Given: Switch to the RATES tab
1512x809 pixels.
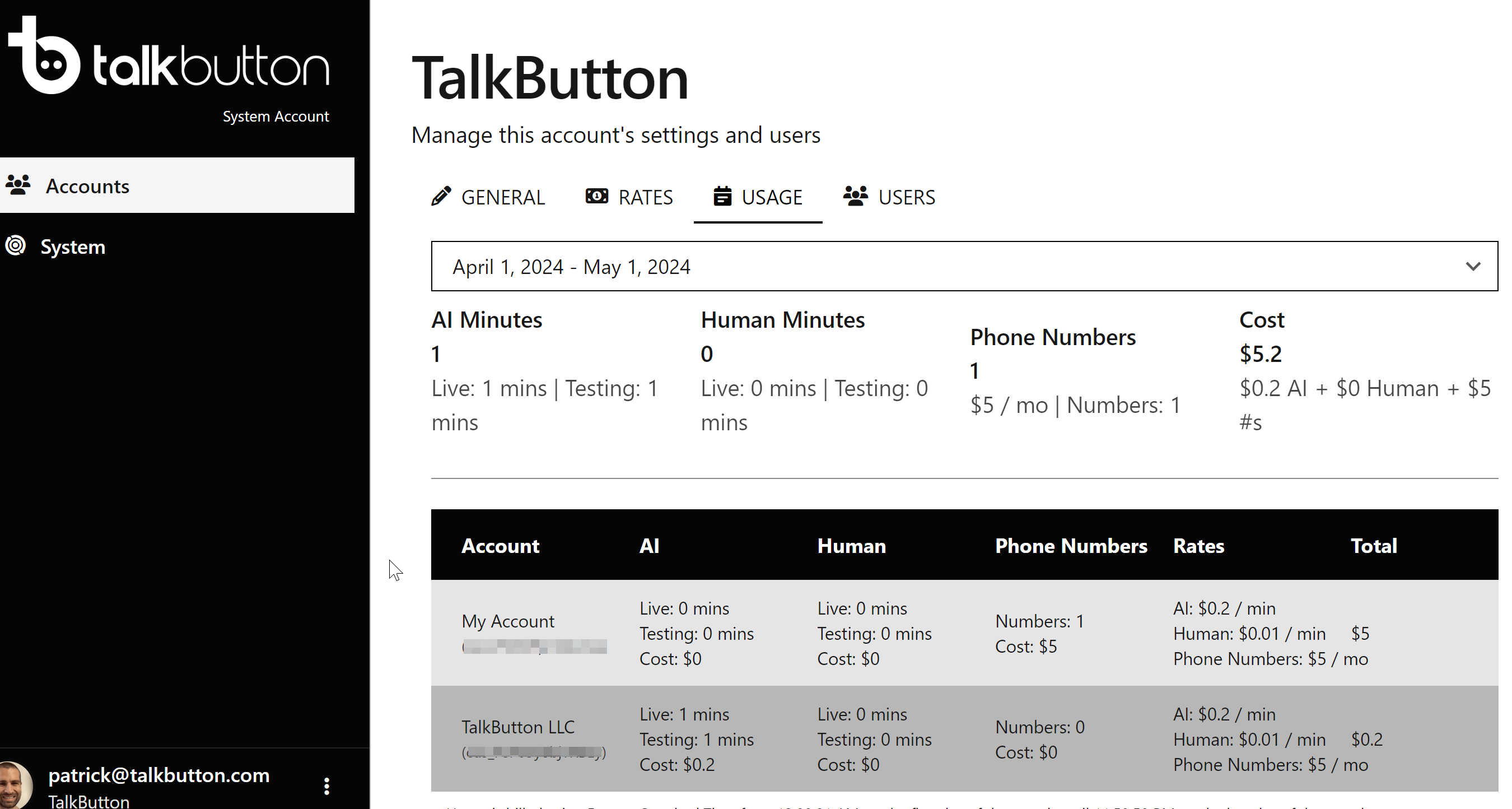Looking at the screenshot, I should pos(645,197).
